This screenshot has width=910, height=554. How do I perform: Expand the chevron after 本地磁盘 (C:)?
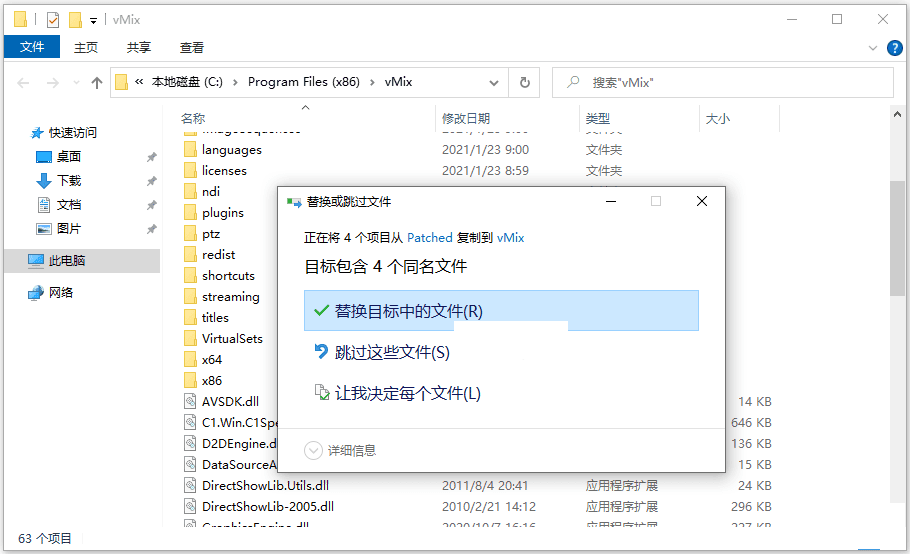coord(235,82)
